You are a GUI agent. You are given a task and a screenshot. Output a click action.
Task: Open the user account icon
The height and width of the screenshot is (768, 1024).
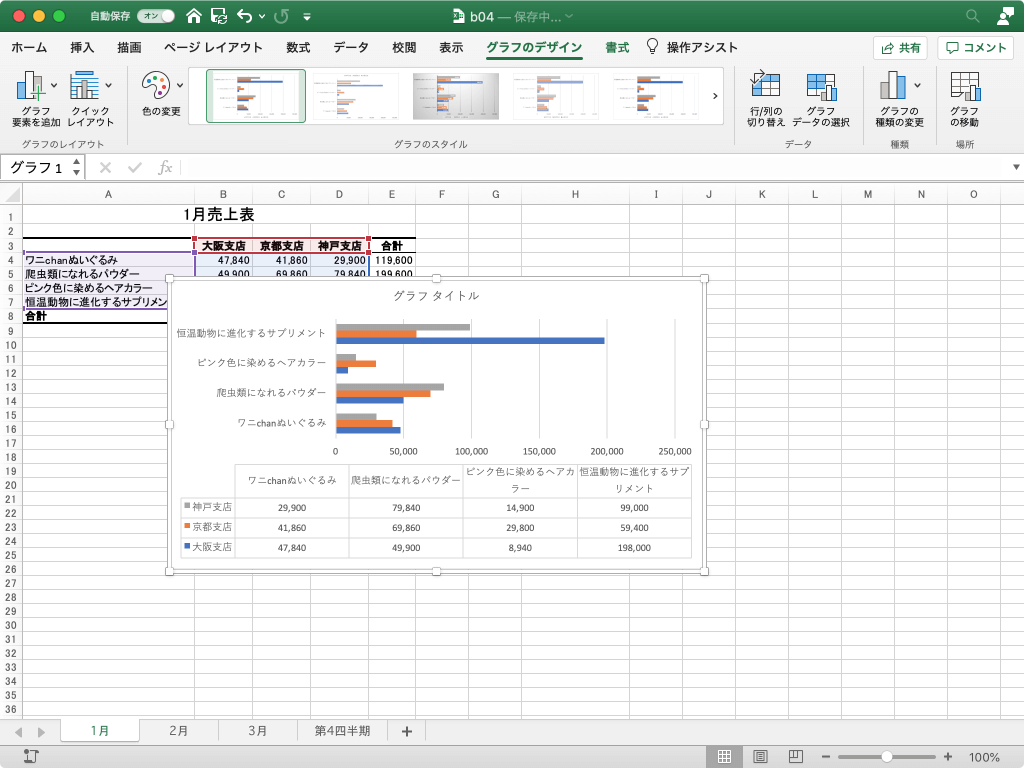1006,16
